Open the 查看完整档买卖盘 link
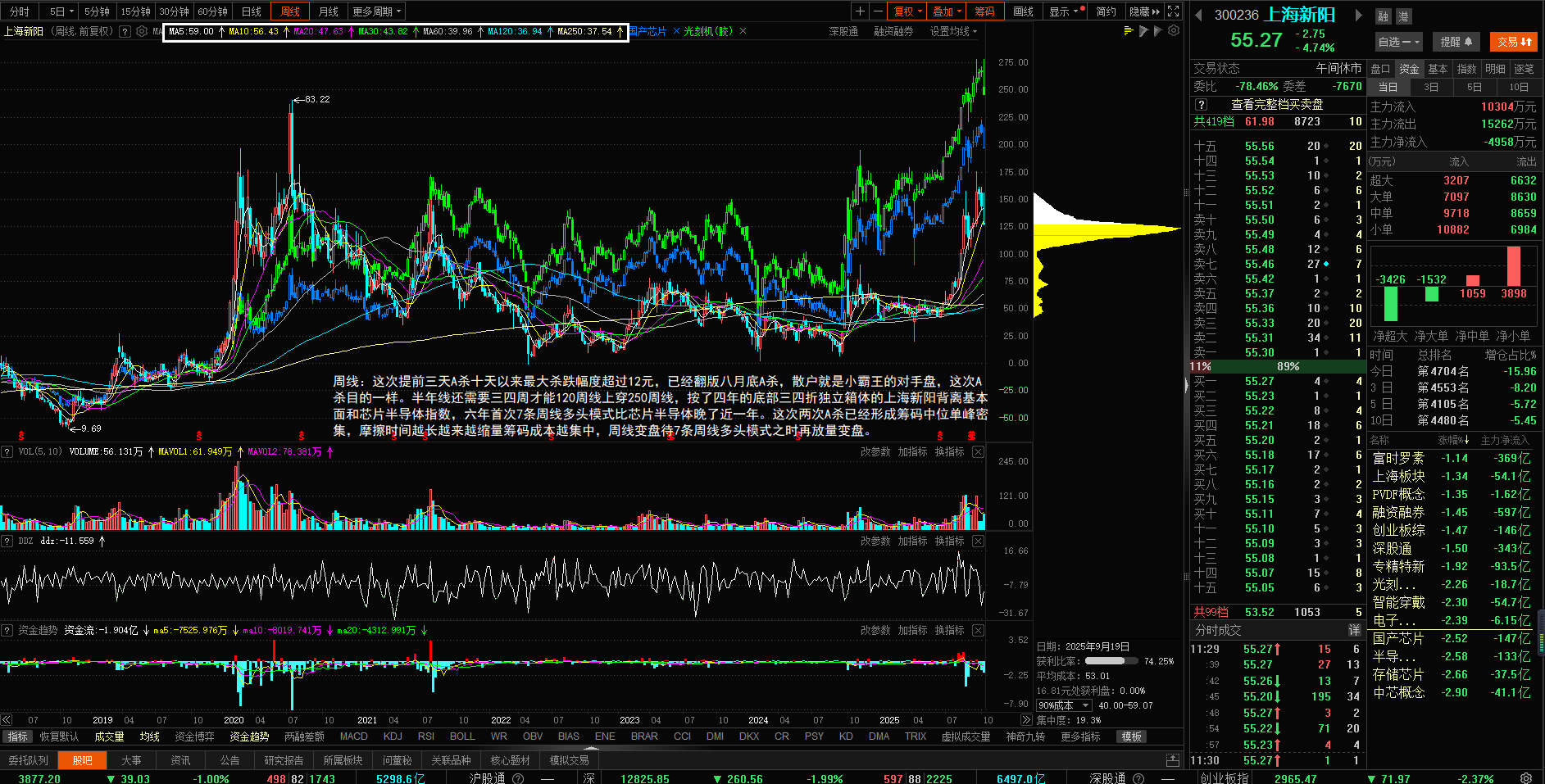Image resolution: width=1545 pixels, height=784 pixels. [x=1277, y=105]
